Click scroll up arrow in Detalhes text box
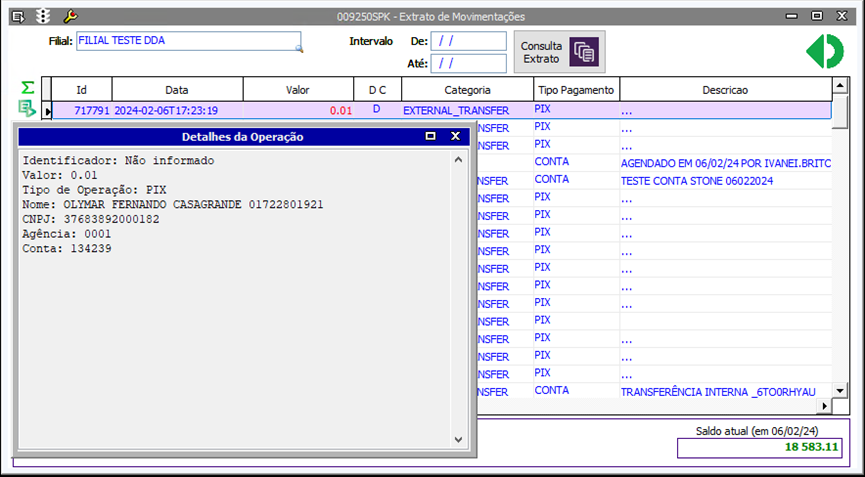Viewport: 865px width, 477px height. click(458, 160)
